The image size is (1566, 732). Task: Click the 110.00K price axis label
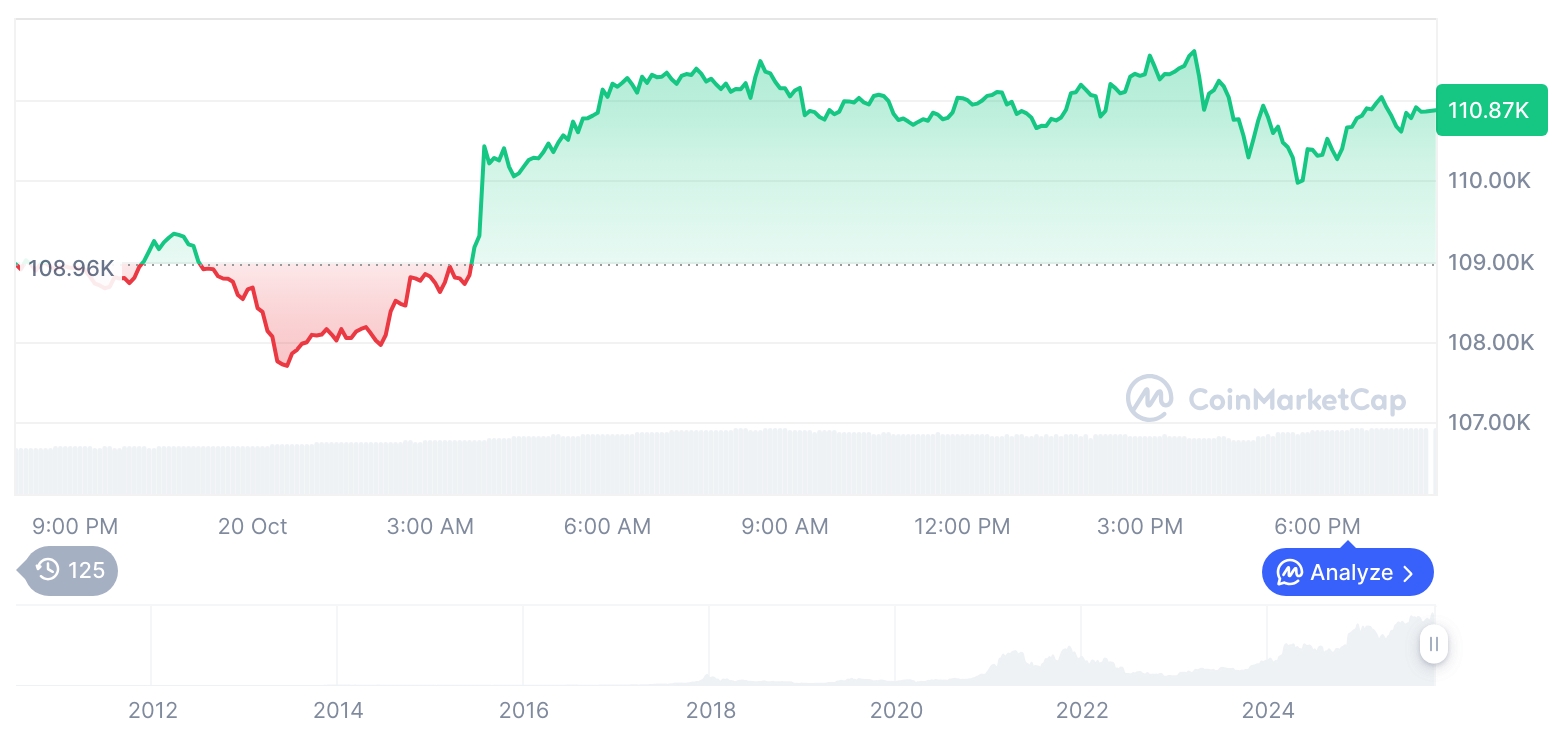(1490, 181)
